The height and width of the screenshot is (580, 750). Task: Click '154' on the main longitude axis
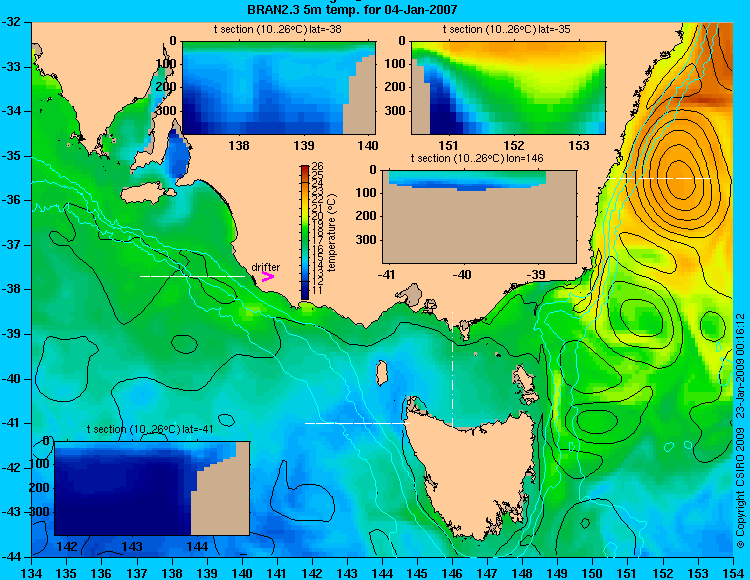click(733, 573)
